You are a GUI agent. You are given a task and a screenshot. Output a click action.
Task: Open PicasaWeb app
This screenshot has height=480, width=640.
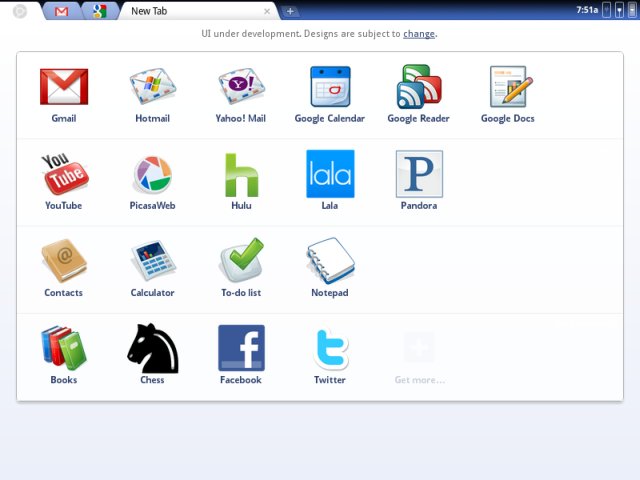click(x=152, y=175)
